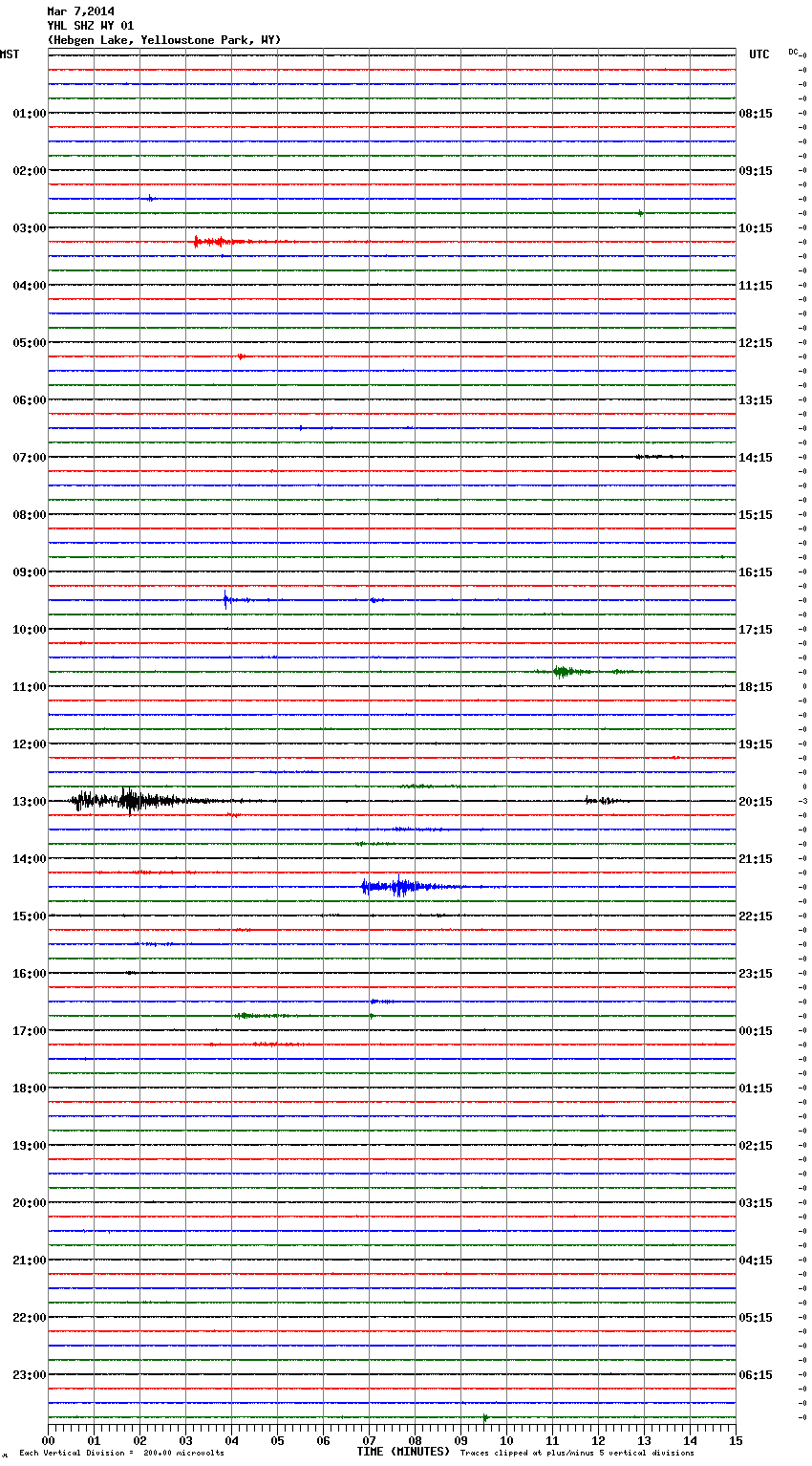Select the 15:00 MST row label
Image resolution: width=812 pixels, height=1466 pixels.
pos(30,916)
